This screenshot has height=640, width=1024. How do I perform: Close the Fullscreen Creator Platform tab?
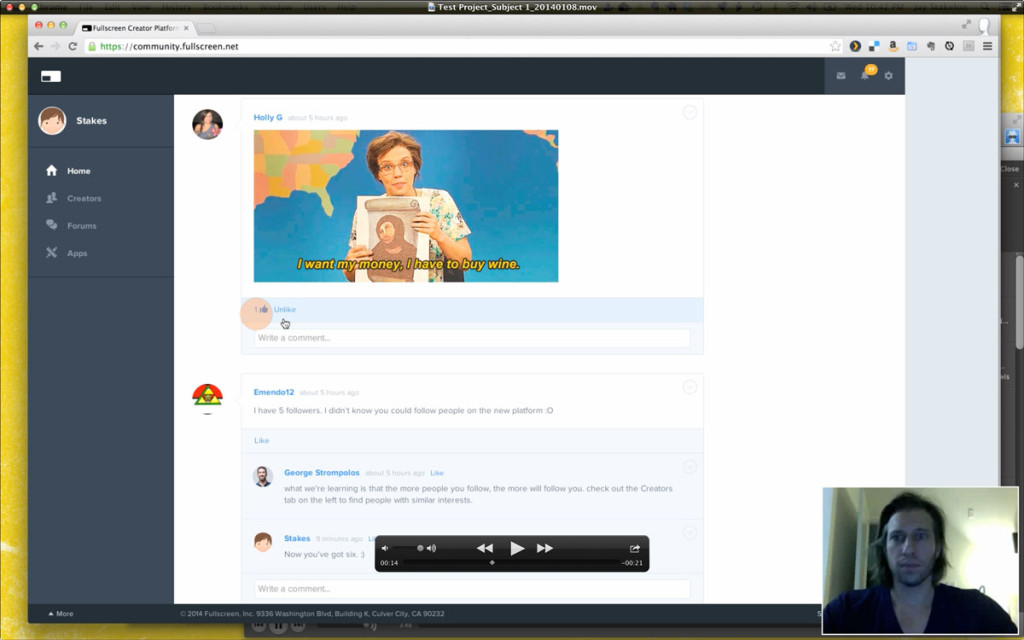pyautogui.click(x=186, y=28)
